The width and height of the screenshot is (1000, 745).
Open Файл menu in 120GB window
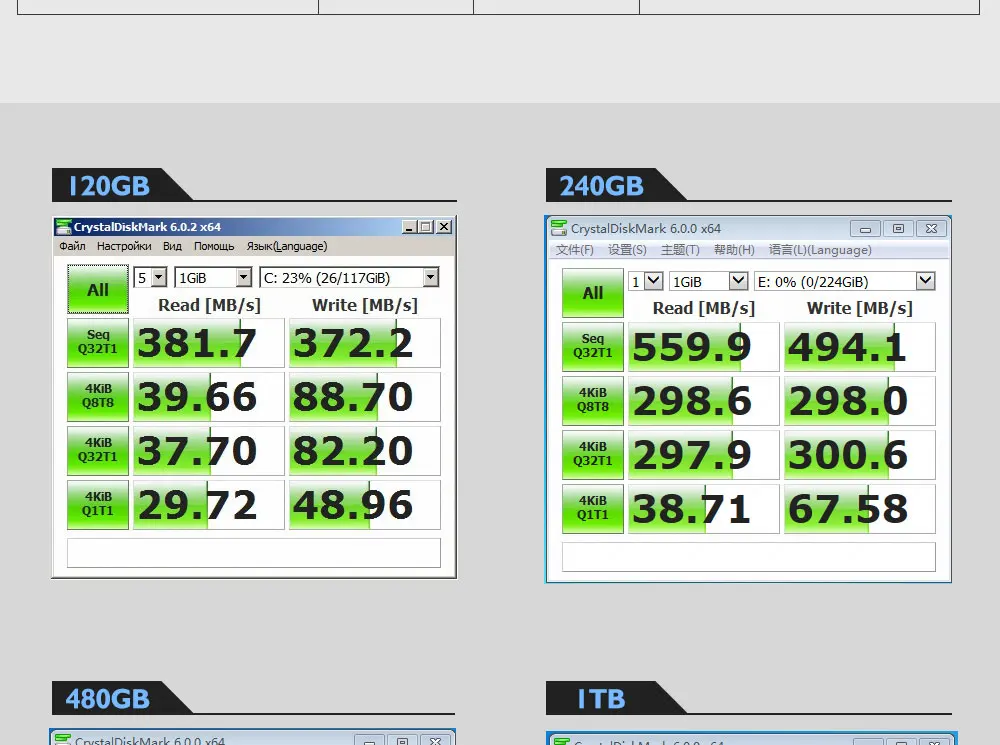point(72,246)
